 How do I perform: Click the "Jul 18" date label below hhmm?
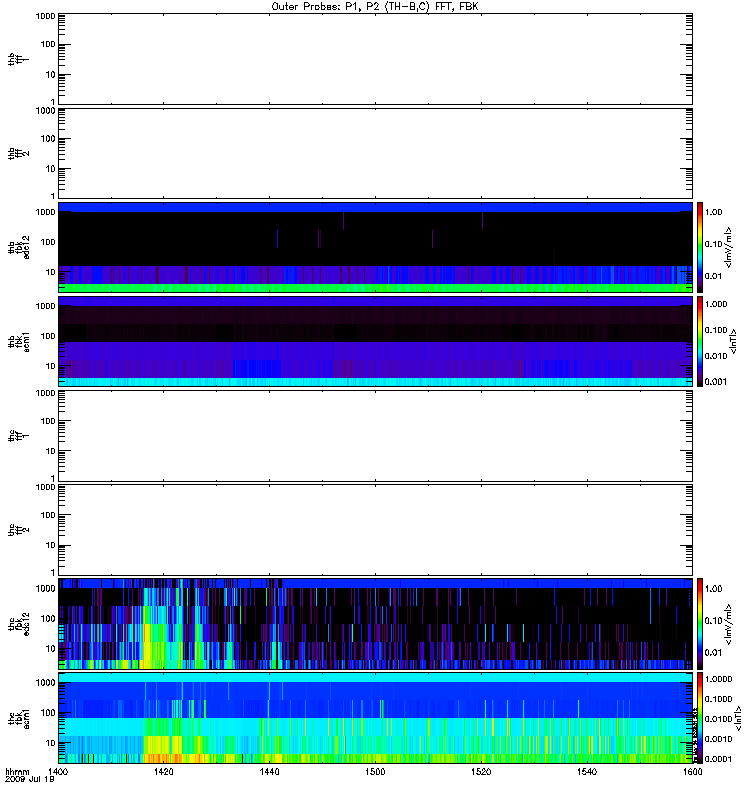[x=42, y=780]
